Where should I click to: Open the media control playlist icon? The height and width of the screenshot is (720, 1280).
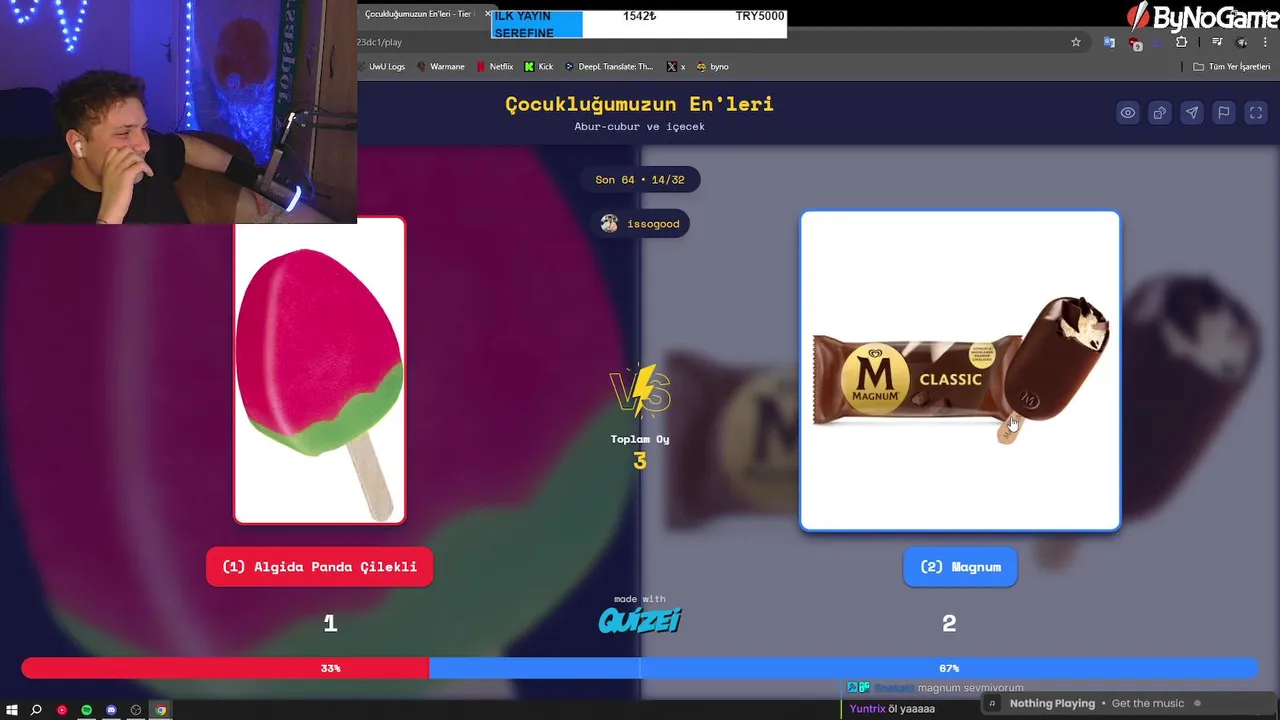(x=1217, y=42)
